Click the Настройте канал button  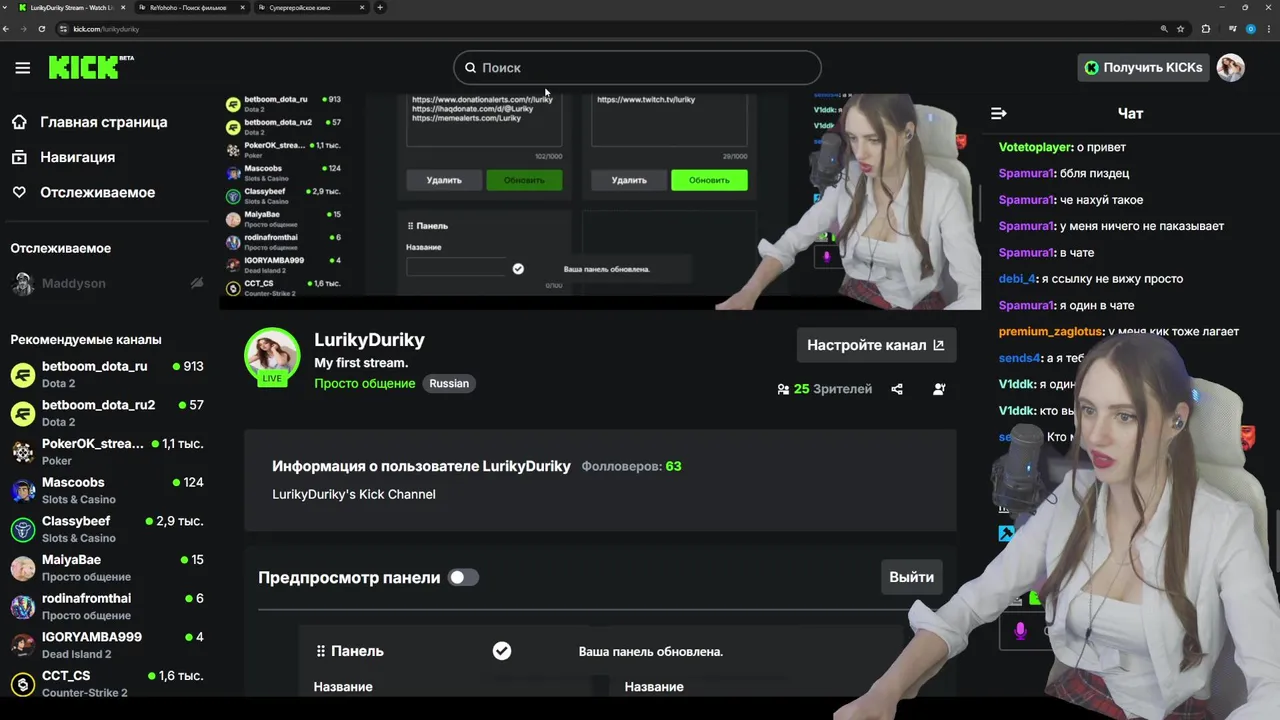point(876,345)
